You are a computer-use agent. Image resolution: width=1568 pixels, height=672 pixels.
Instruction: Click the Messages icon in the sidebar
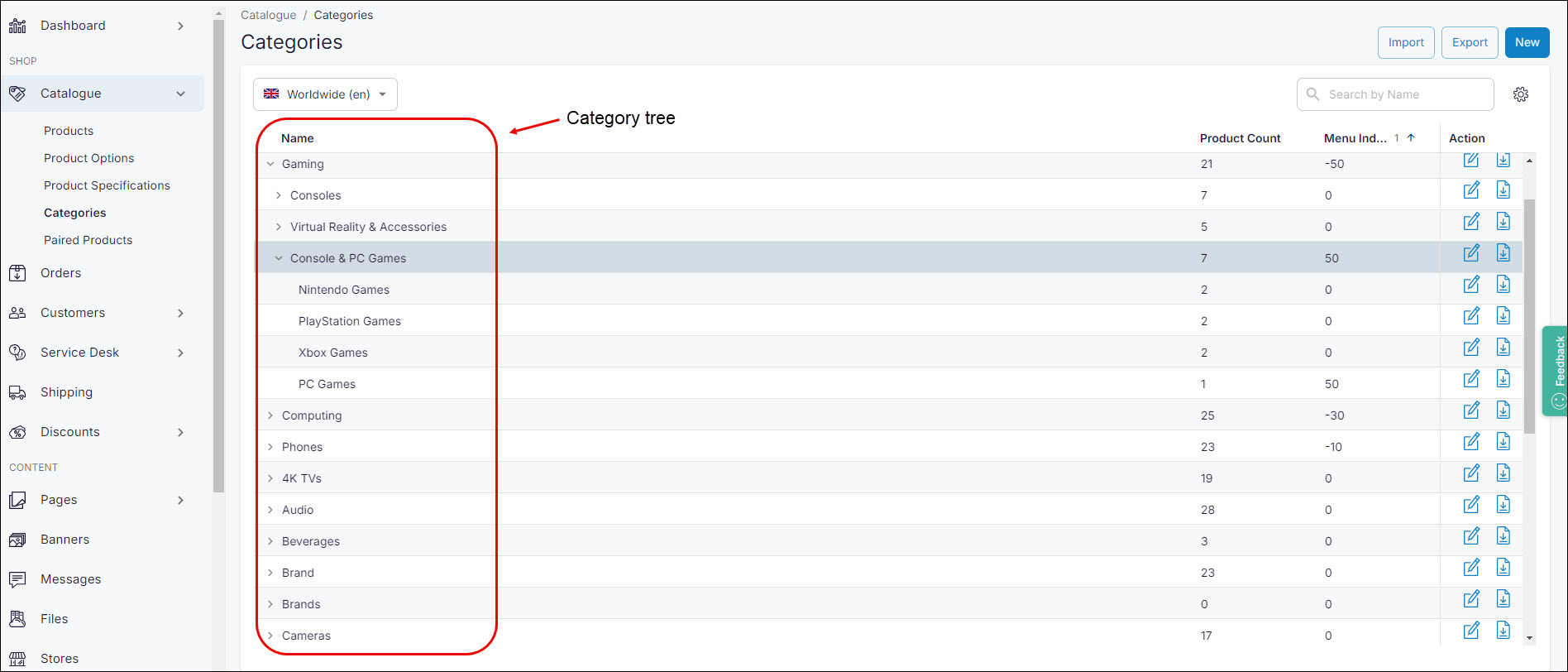click(18, 578)
